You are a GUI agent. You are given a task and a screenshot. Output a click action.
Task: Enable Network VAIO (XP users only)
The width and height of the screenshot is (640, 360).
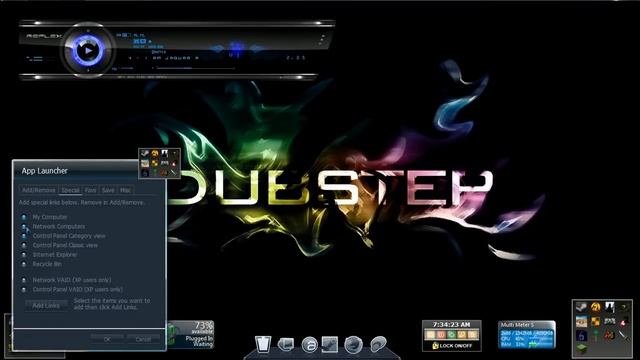24,280
